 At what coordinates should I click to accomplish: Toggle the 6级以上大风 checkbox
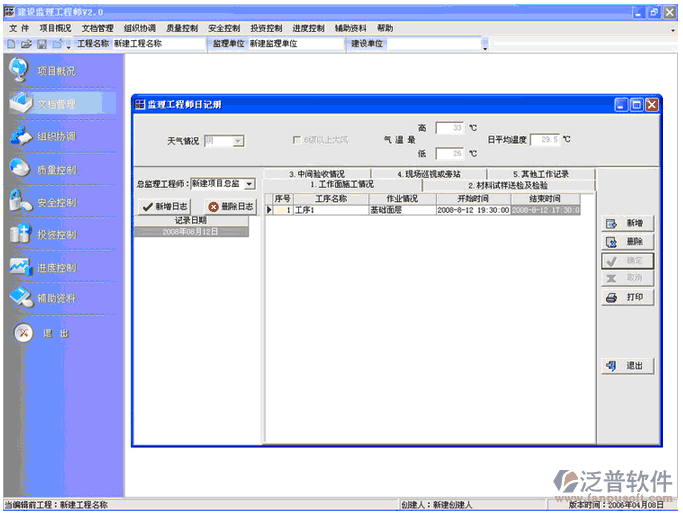[x=296, y=141]
